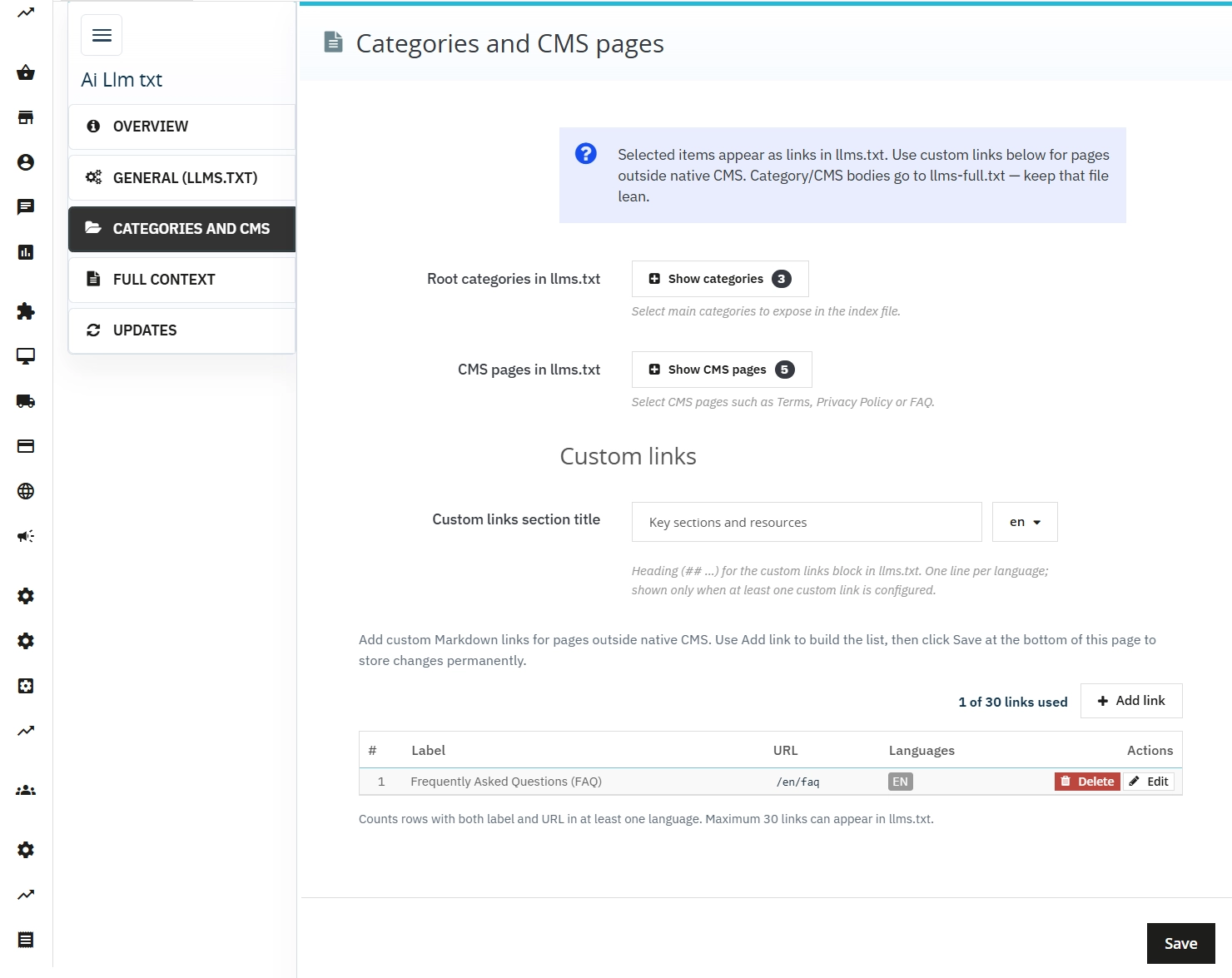This screenshot has height=978, width=1232.
Task: Click the Custom links section title field
Action: coord(807,522)
